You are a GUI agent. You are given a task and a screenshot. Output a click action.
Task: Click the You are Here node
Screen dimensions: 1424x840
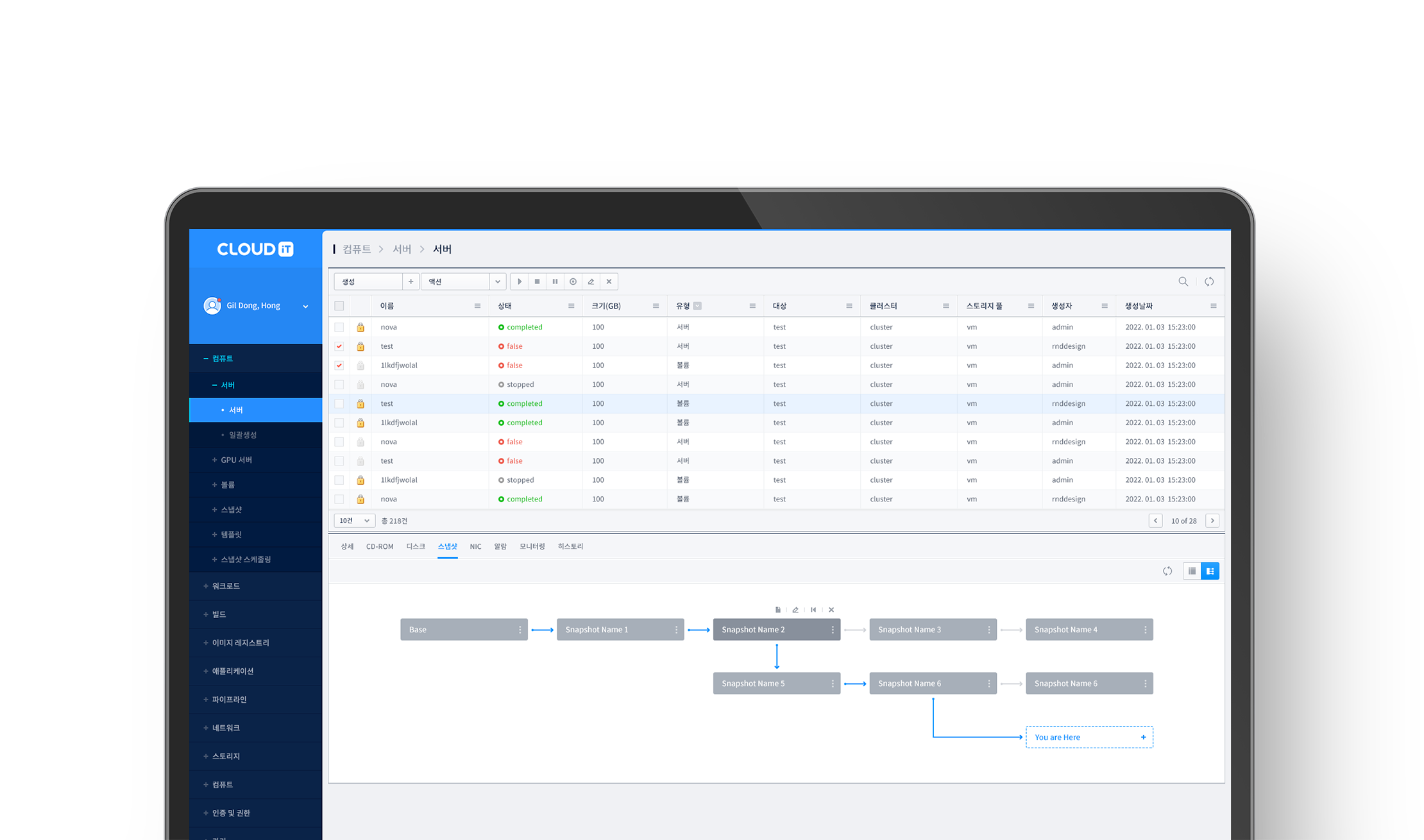(1089, 737)
